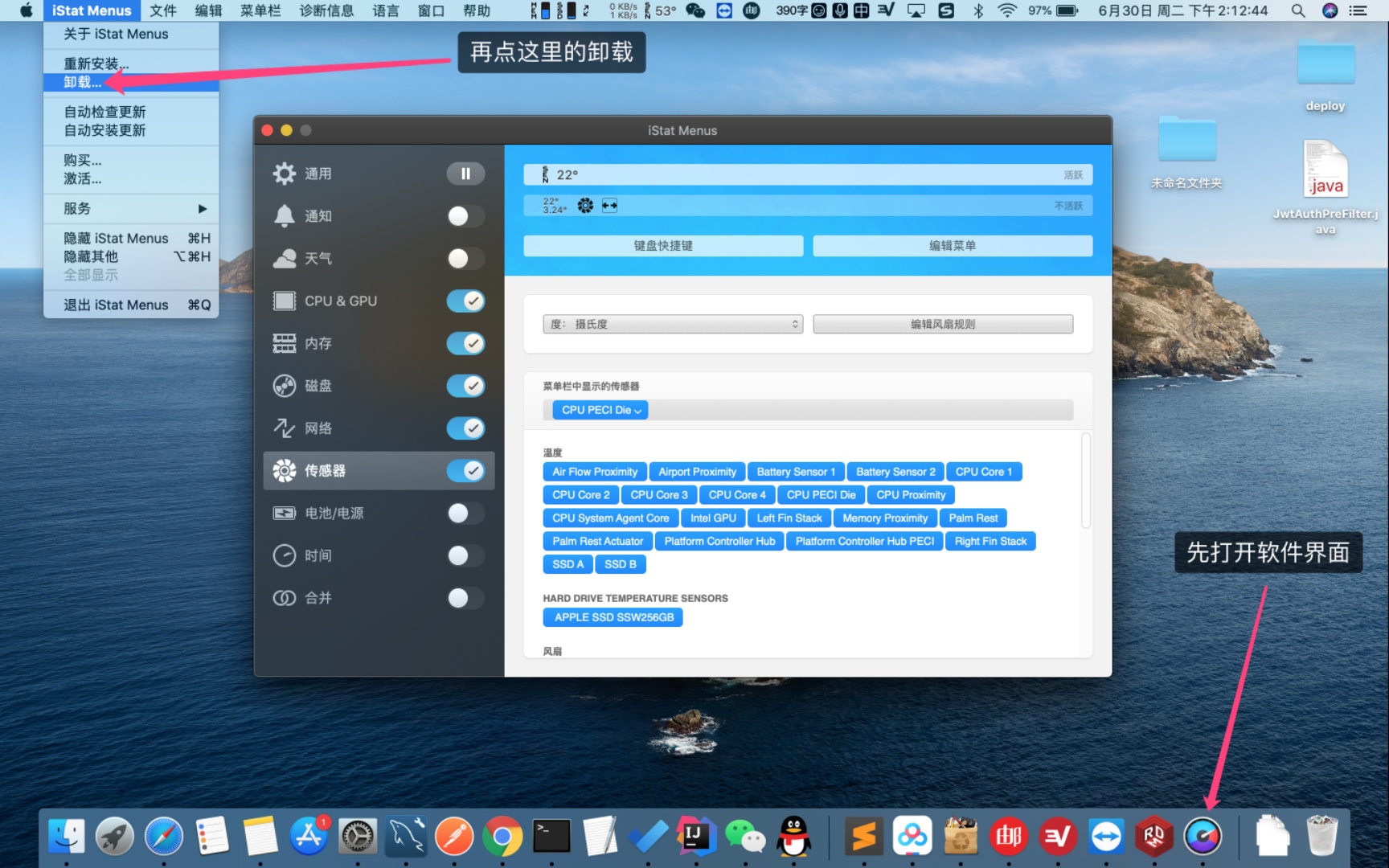The image size is (1389, 868).
Task: Click the 天气 cloud icon in the sidebar
Action: (284, 259)
